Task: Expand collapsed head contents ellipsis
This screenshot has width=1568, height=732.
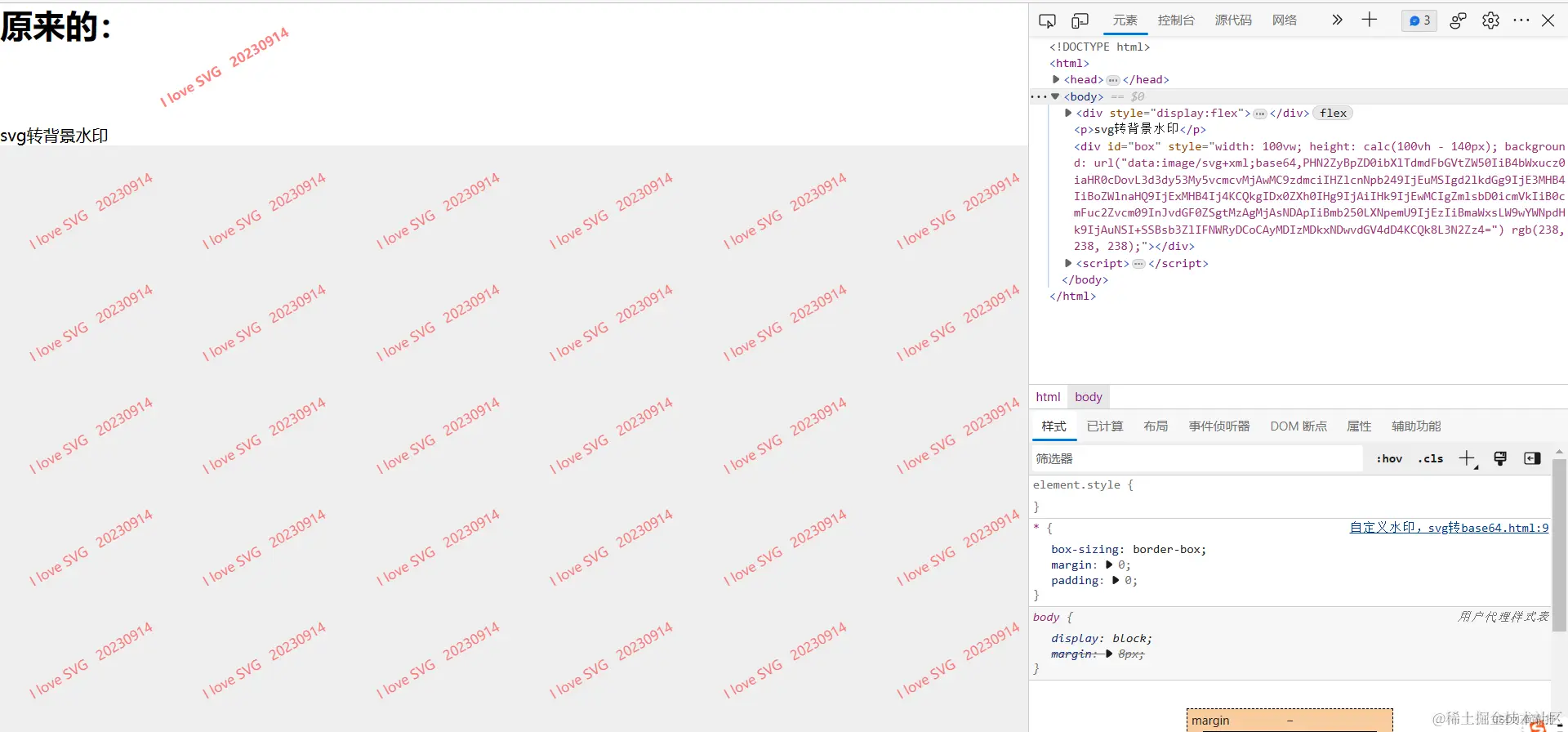Action: pyautogui.click(x=1113, y=80)
